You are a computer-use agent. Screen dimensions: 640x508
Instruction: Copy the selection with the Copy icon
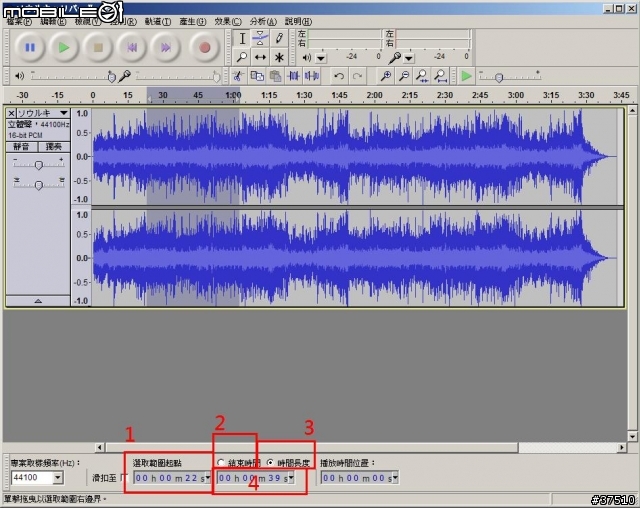point(257,76)
